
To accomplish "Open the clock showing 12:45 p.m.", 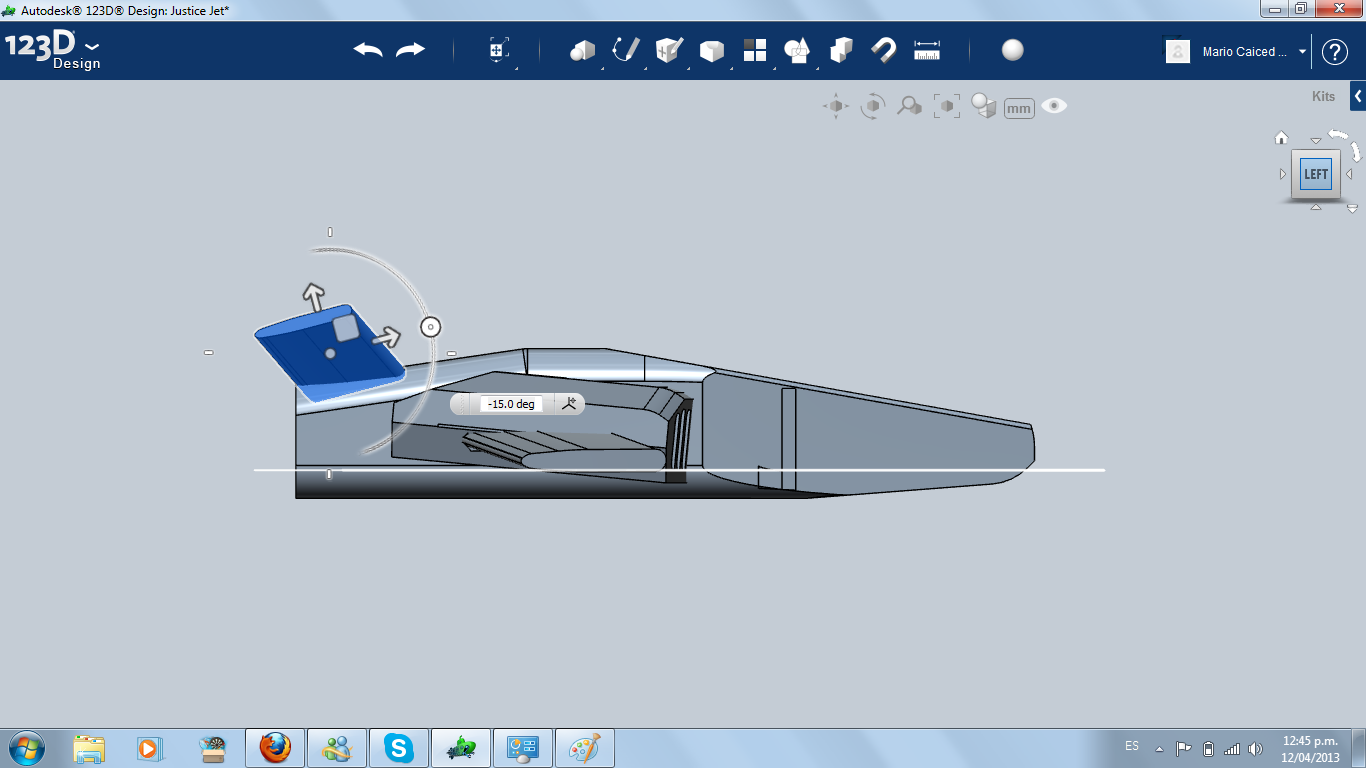I will [1310, 748].
